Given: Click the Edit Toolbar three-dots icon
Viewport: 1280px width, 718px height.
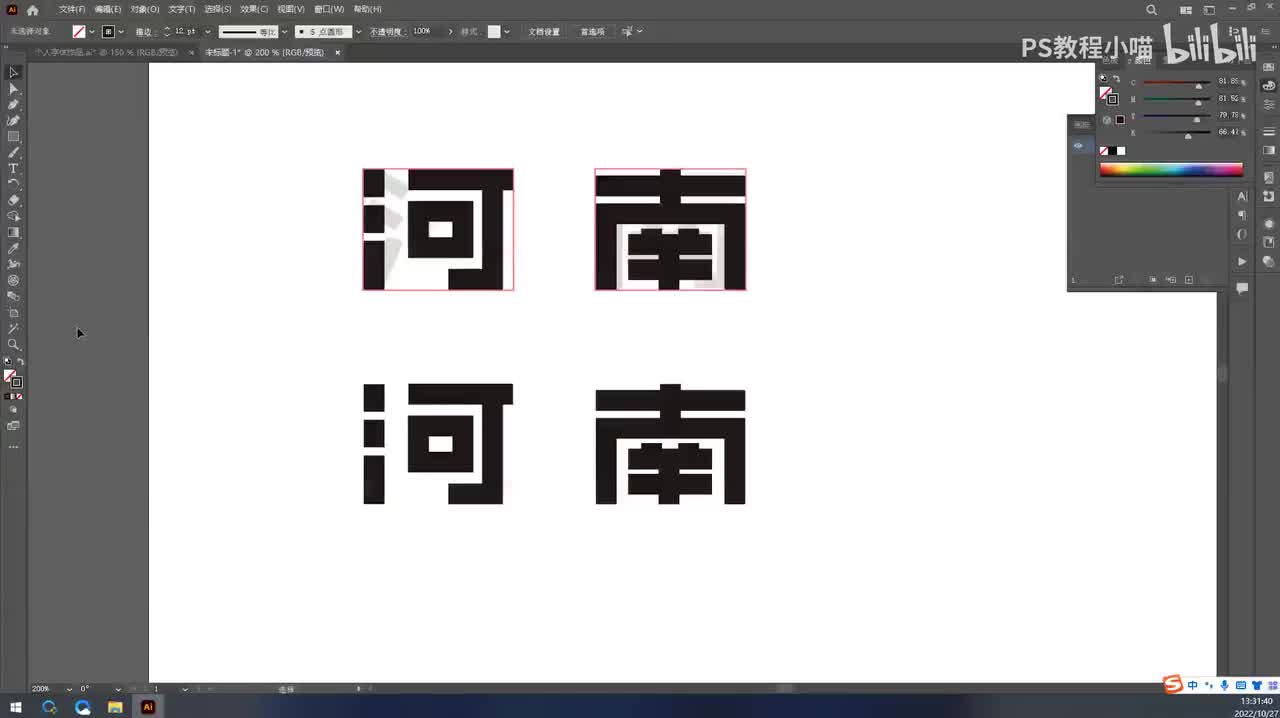Looking at the screenshot, I should (13, 446).
